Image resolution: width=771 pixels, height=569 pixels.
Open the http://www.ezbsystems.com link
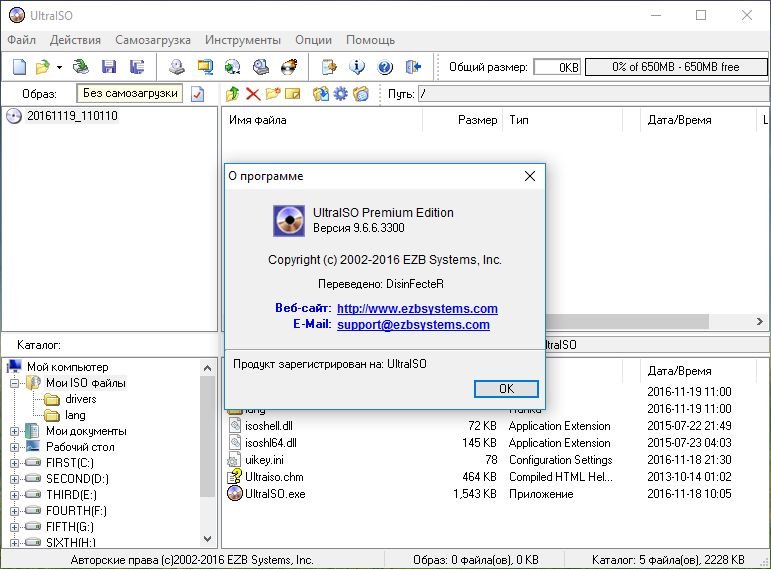417,308
